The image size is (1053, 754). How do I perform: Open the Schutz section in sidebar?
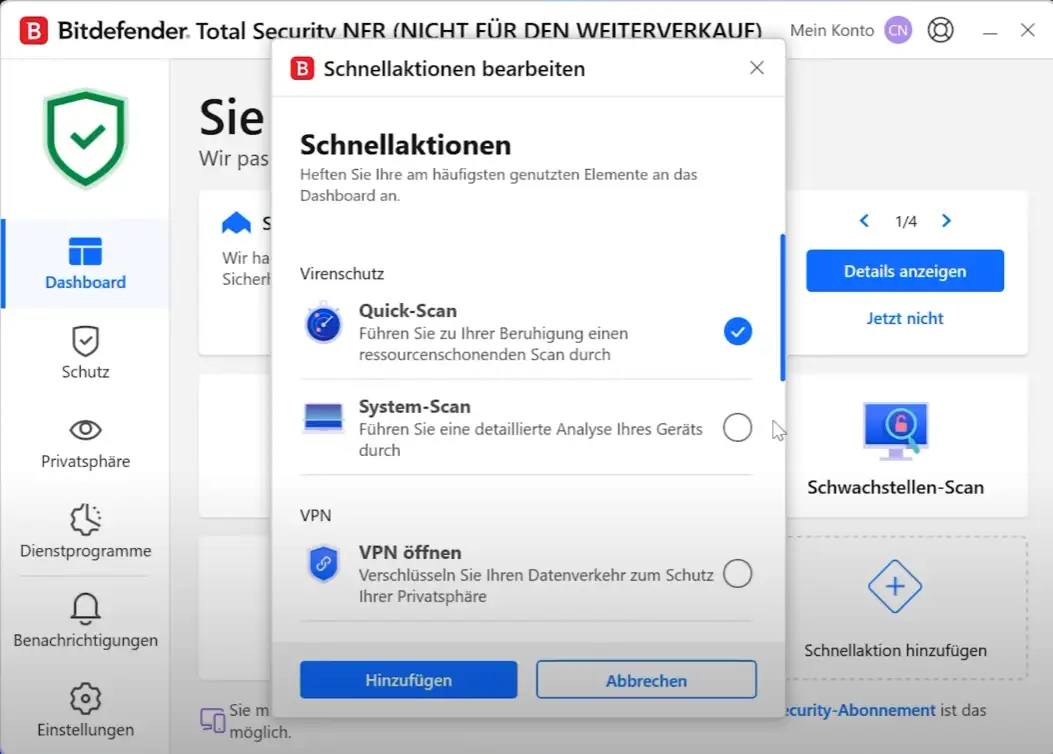(86, 353)
